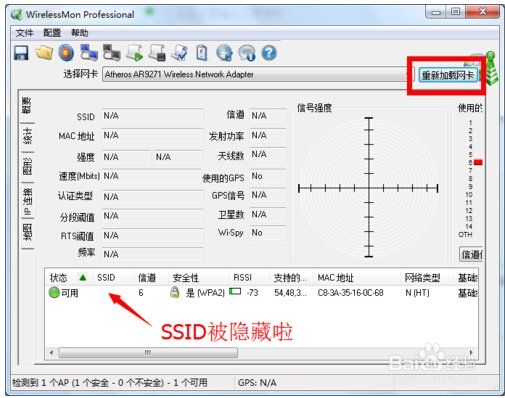This screenshot has width=505, height=398.
Task: Open the blue question mark help icon
Action: pyautogui.click(x=269, y=53)
